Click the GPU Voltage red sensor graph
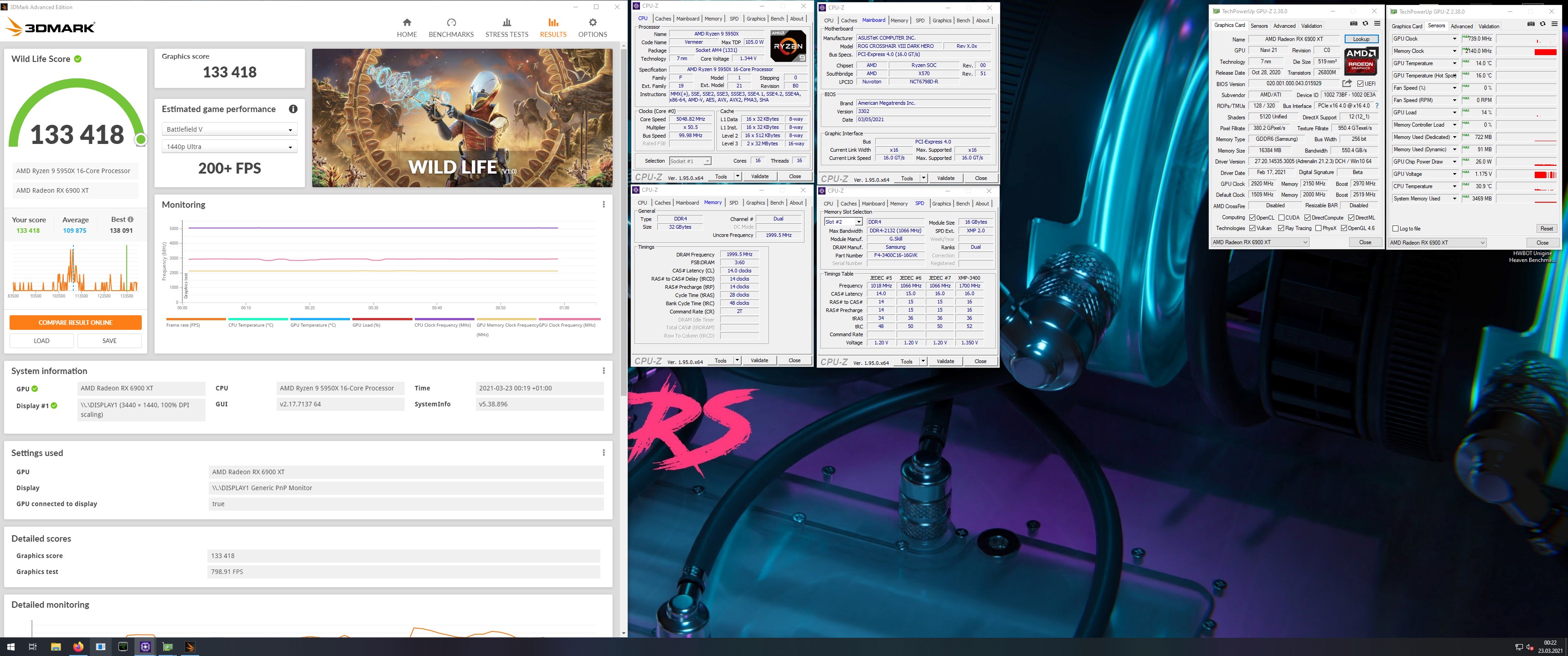The image size is (1568, 656). (1527, 174)
